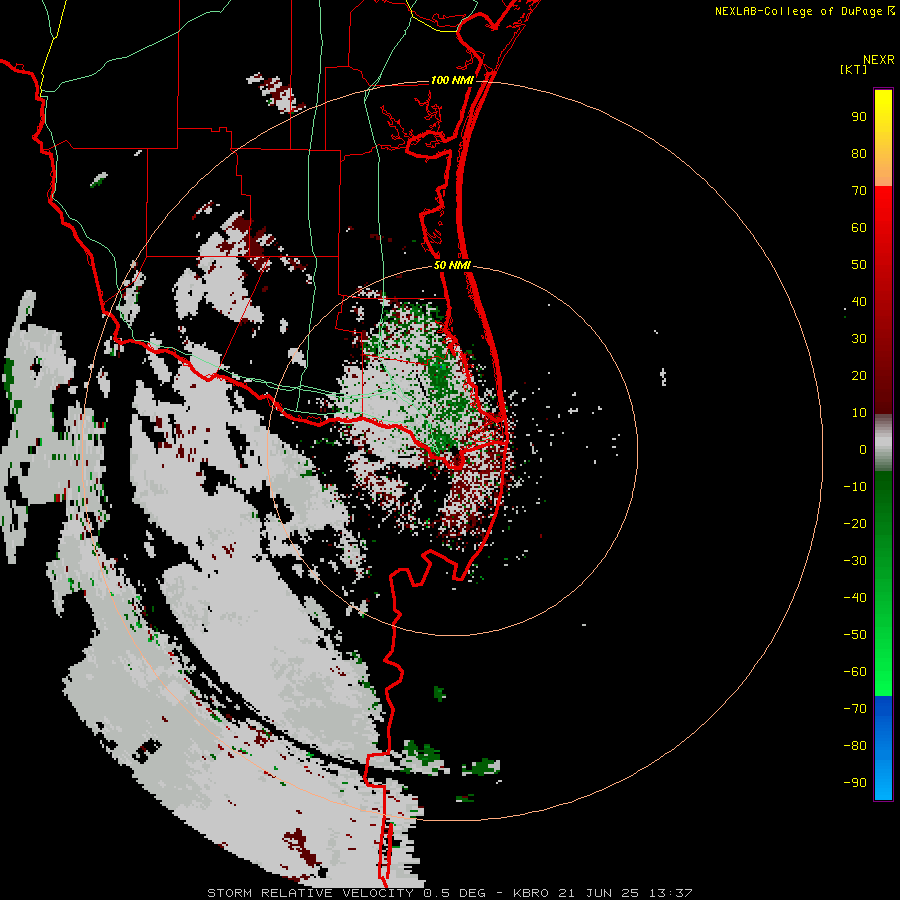Click the -70 value on the velocity scale
This screenshot has height=900, width=900.
pyautogui.click(x=855, y=709)
